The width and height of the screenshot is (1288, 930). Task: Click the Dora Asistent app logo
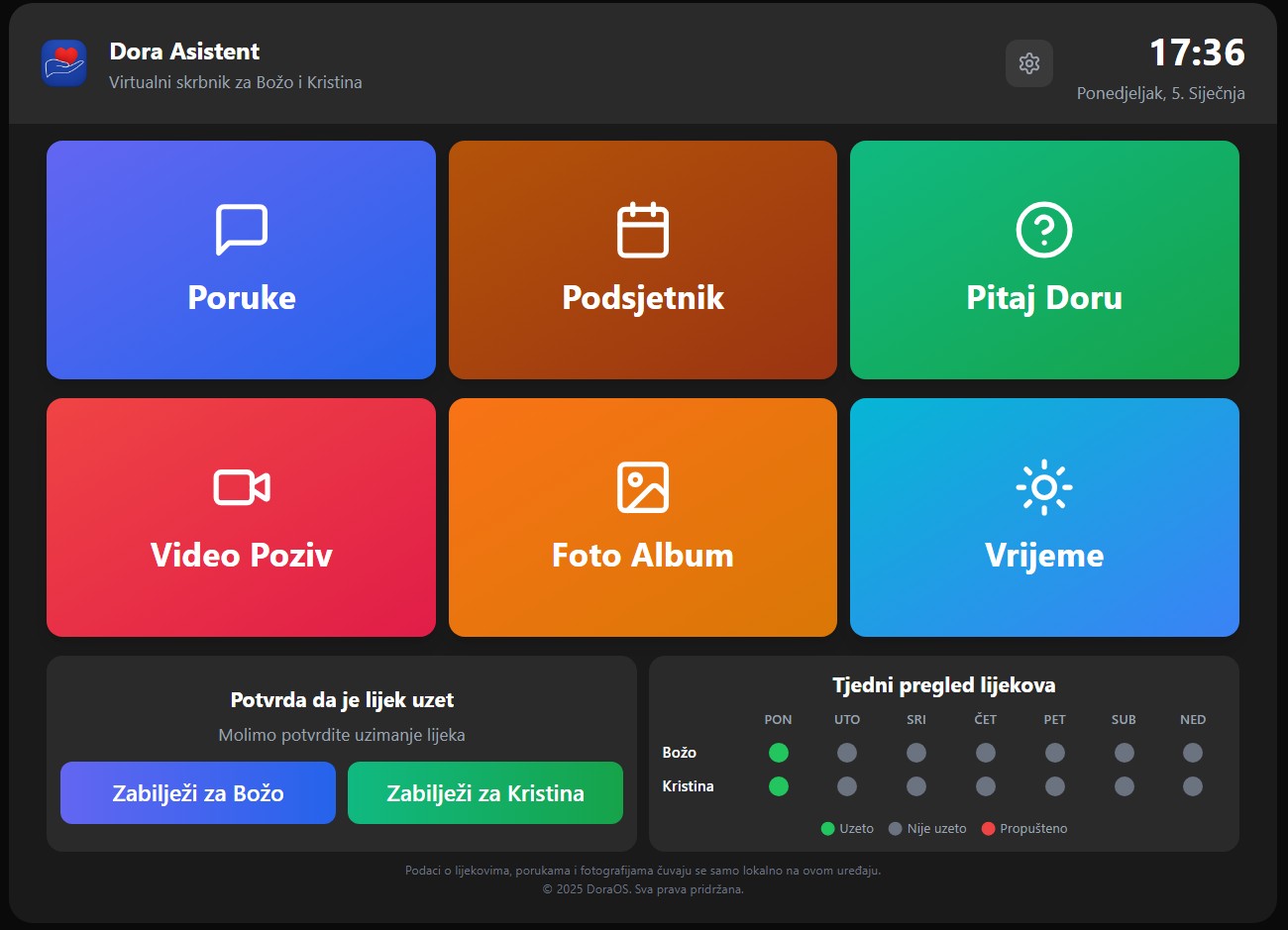[x=63, y=63]
